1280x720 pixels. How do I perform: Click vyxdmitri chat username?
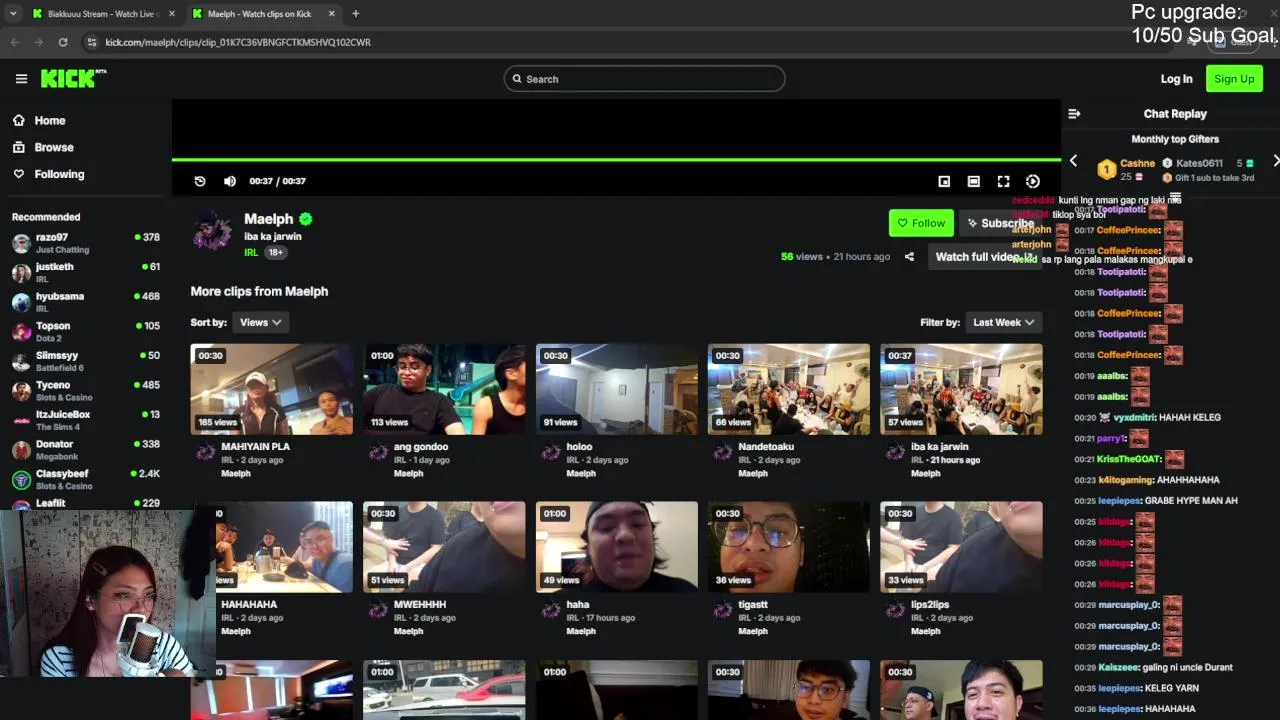(1135, 417)
